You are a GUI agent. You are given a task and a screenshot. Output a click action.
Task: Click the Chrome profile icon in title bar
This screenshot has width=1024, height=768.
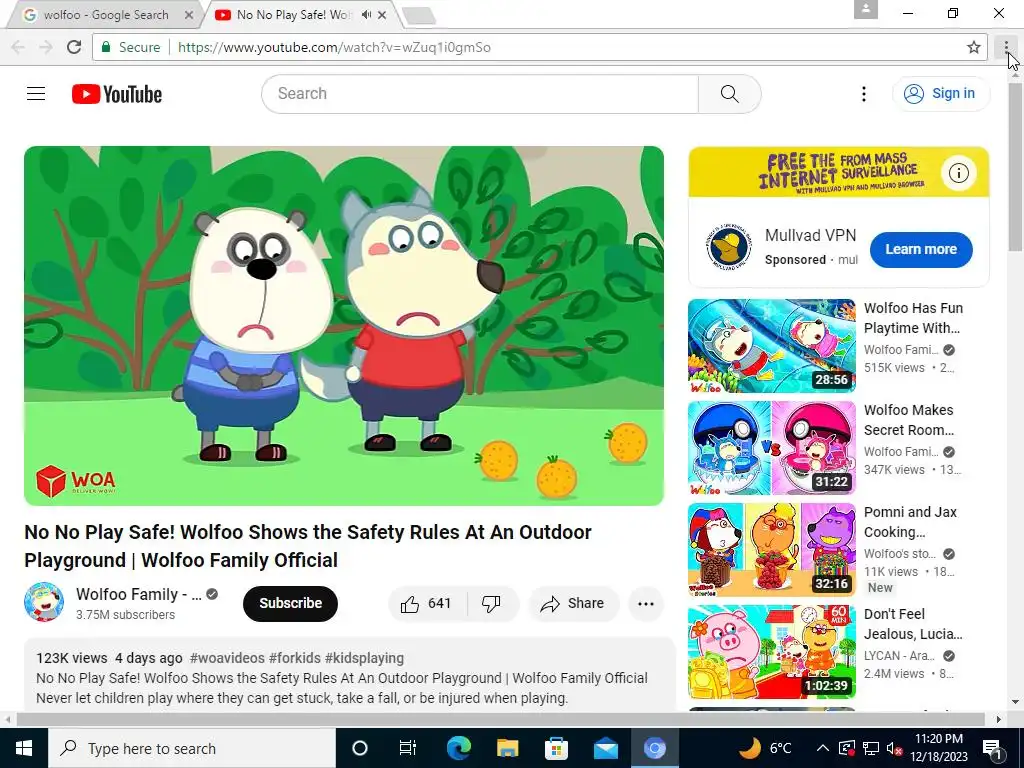(x=866, y=10)
